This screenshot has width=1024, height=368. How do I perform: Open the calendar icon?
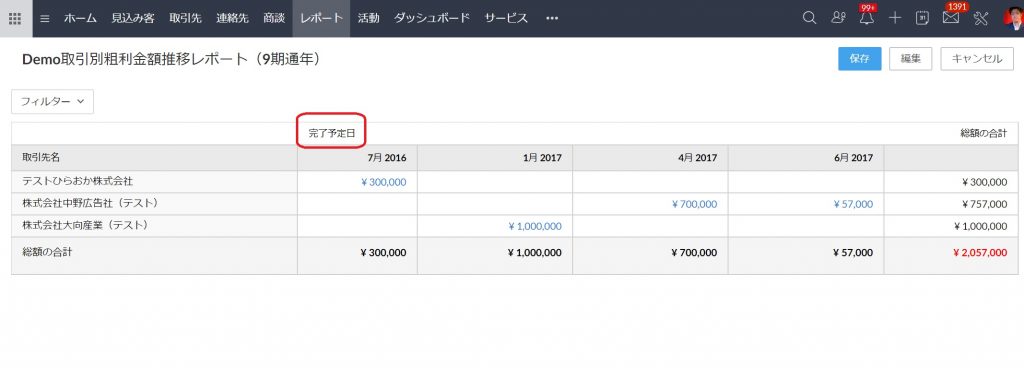[x=922, y=18]
